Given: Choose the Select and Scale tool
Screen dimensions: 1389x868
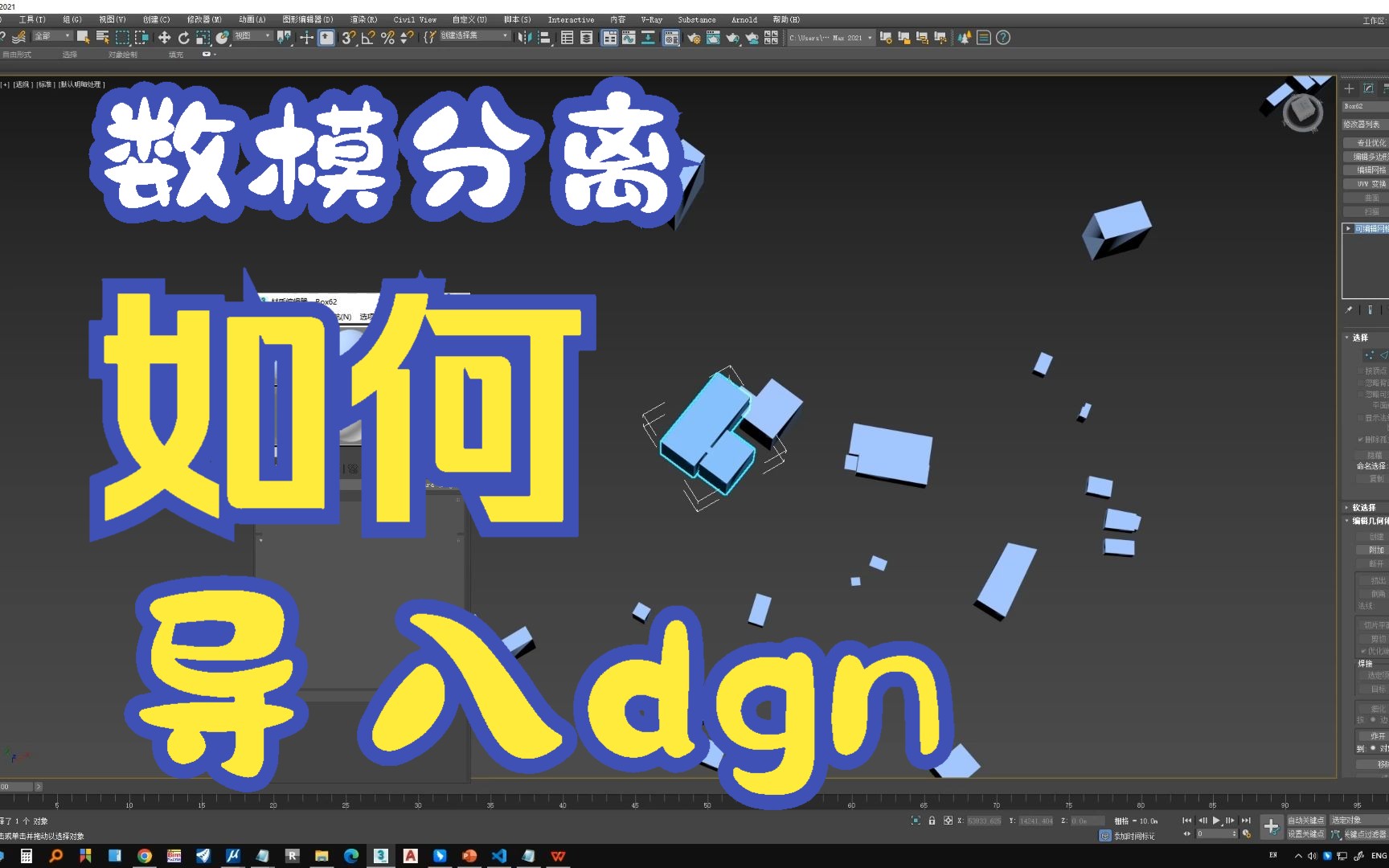Looking at the screenshot, I should tap(203, 37).
